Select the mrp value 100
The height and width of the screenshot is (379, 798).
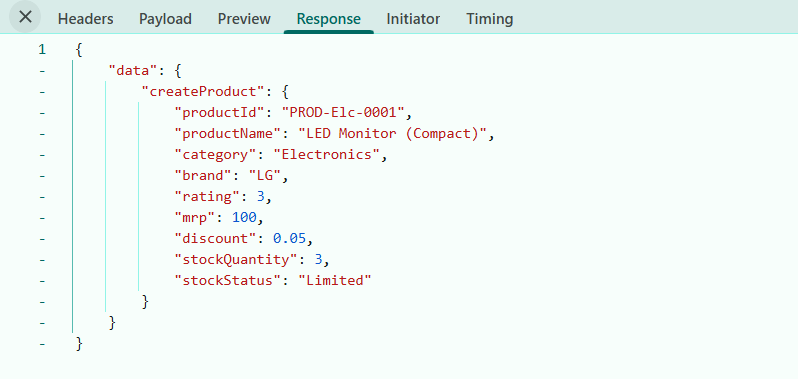tap(244, 218)
